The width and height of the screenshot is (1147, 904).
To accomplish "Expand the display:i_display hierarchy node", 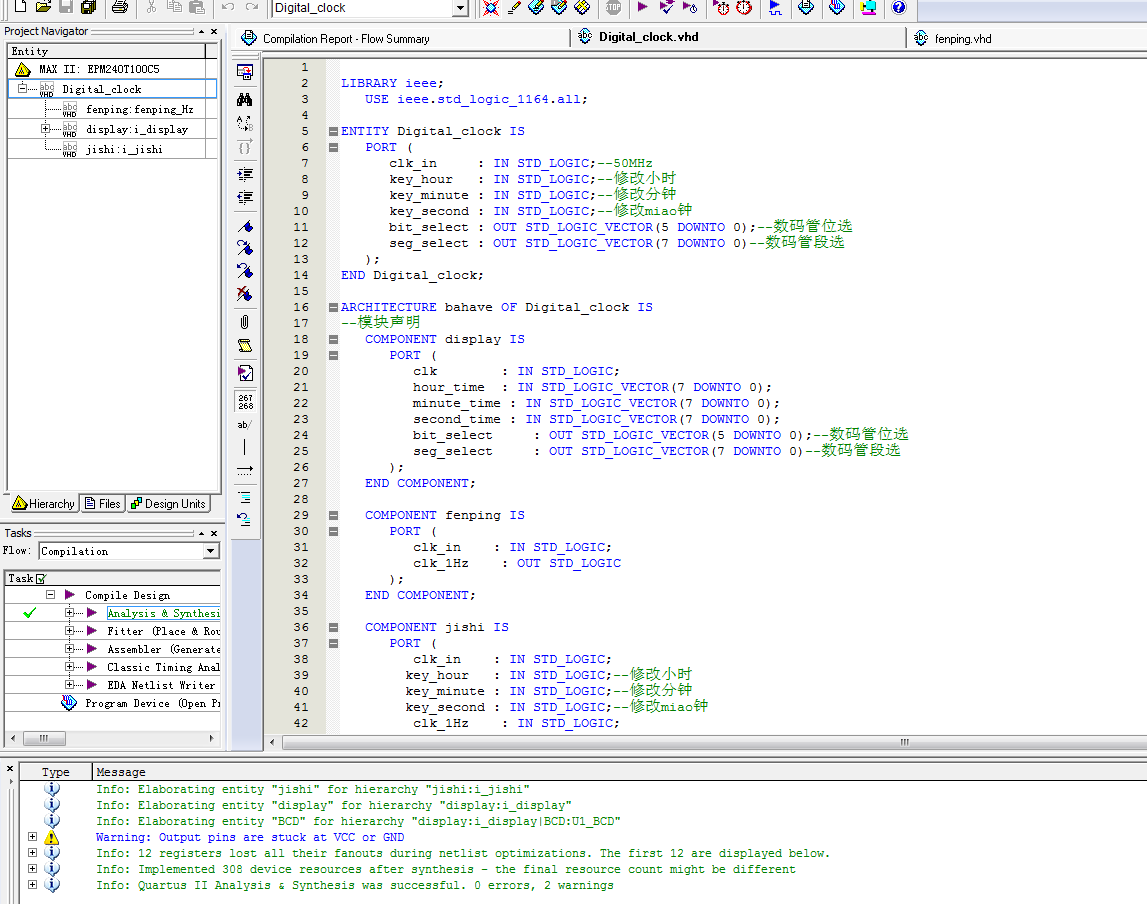I will (x=46, y=129).
